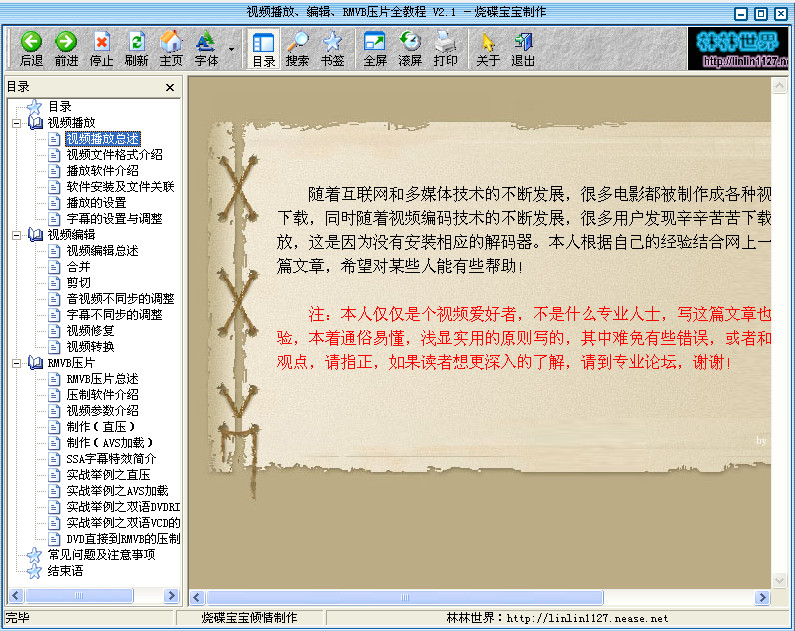795x631 pixels.
Task: Open 软件安装及文件关联 page
Action: pos(120,187)
